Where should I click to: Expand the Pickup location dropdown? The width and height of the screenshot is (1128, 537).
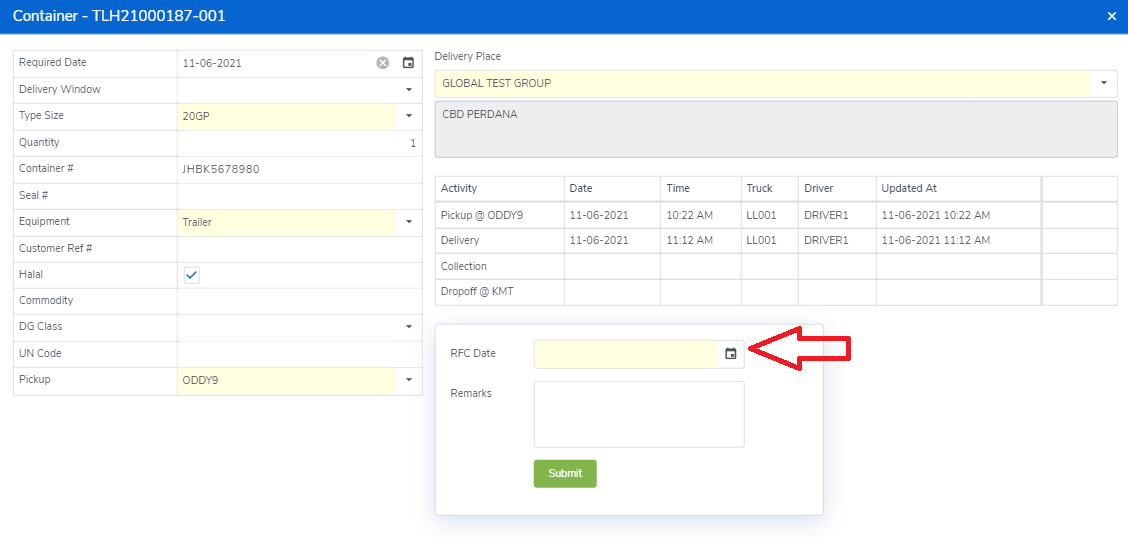[408, 380]
